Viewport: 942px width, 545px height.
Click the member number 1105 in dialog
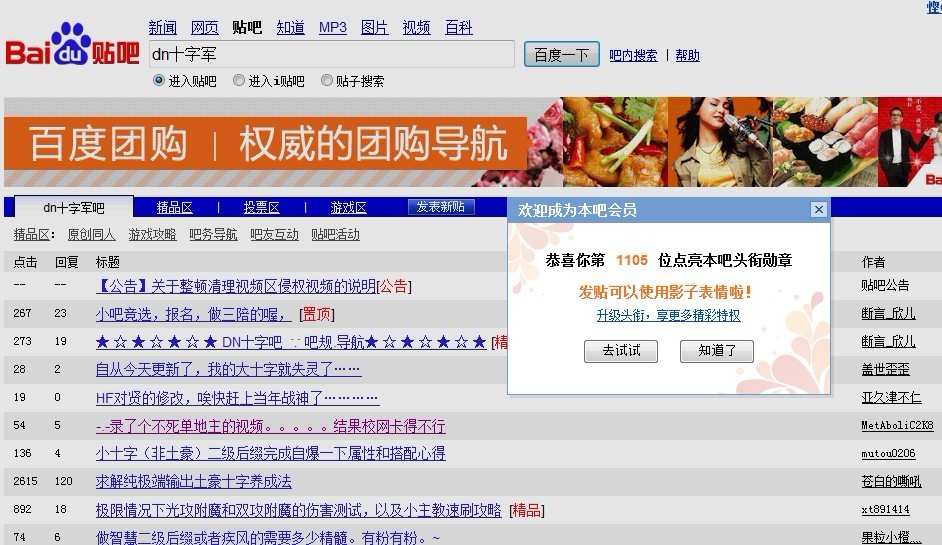[631, 260]
